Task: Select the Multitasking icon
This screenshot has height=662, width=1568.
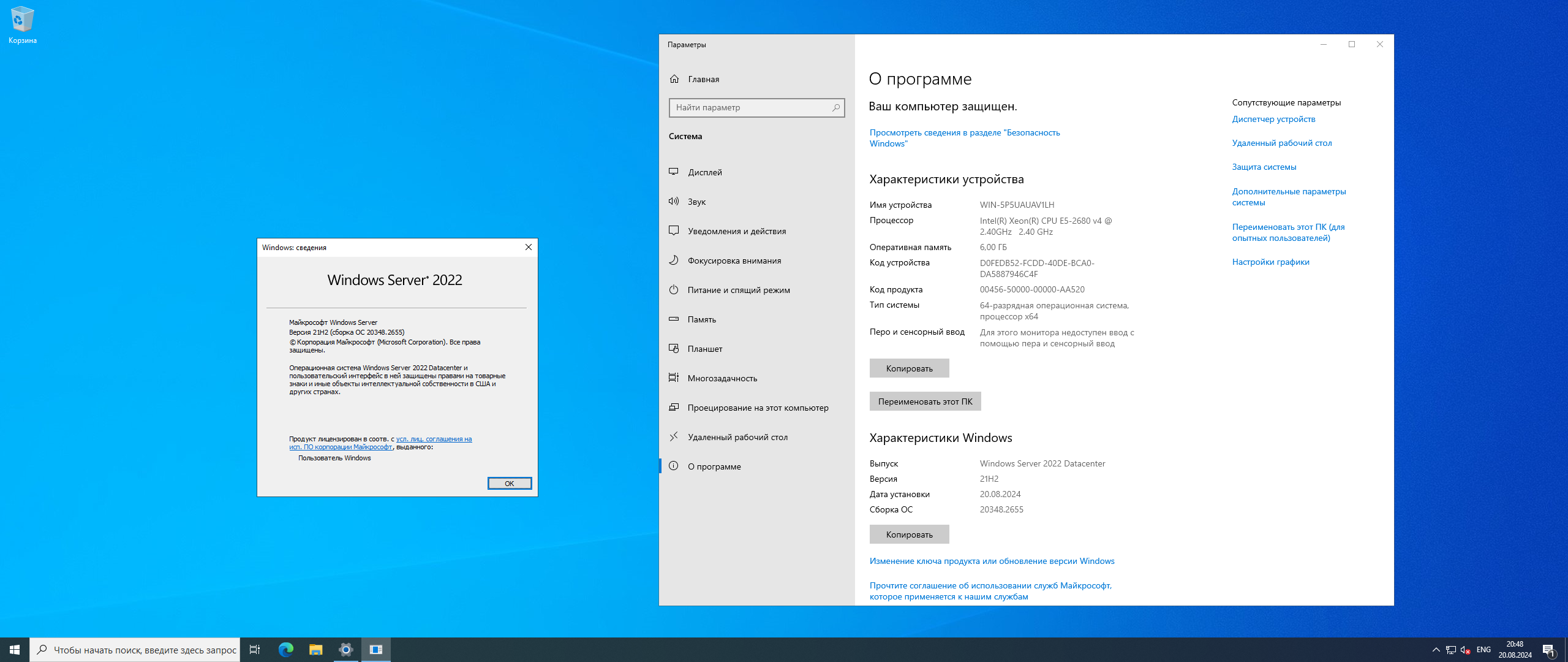Action: coord(674,378)
